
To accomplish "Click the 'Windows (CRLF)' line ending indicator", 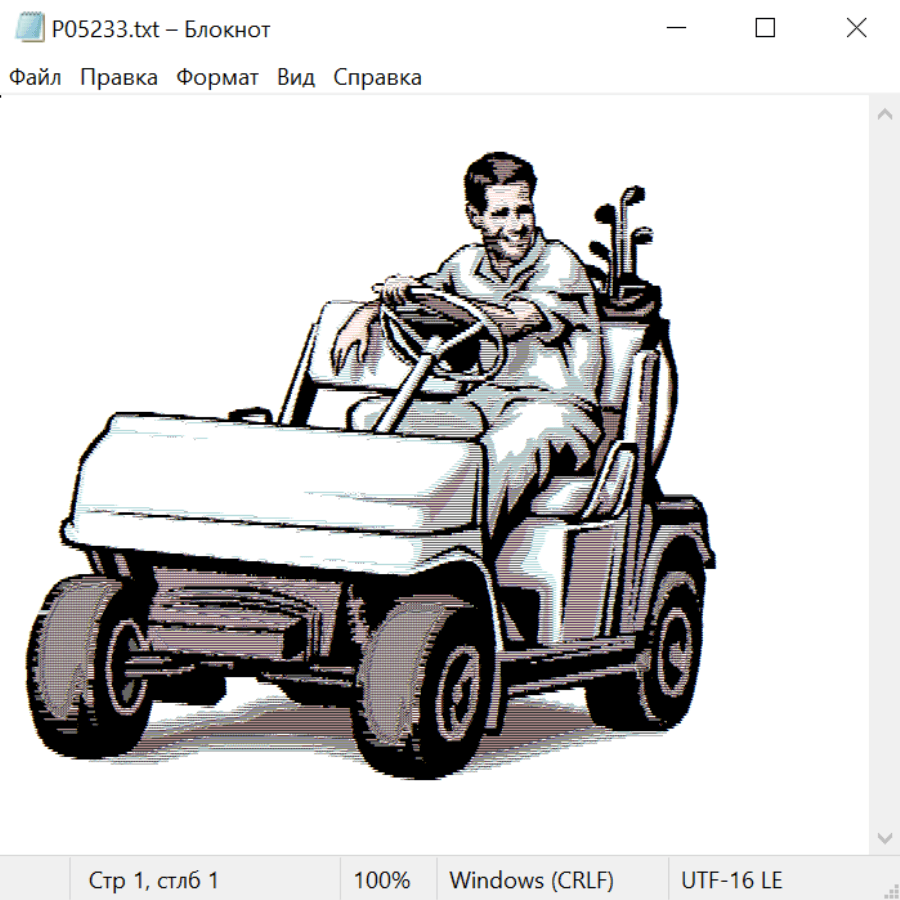I will tap(531, 880).
